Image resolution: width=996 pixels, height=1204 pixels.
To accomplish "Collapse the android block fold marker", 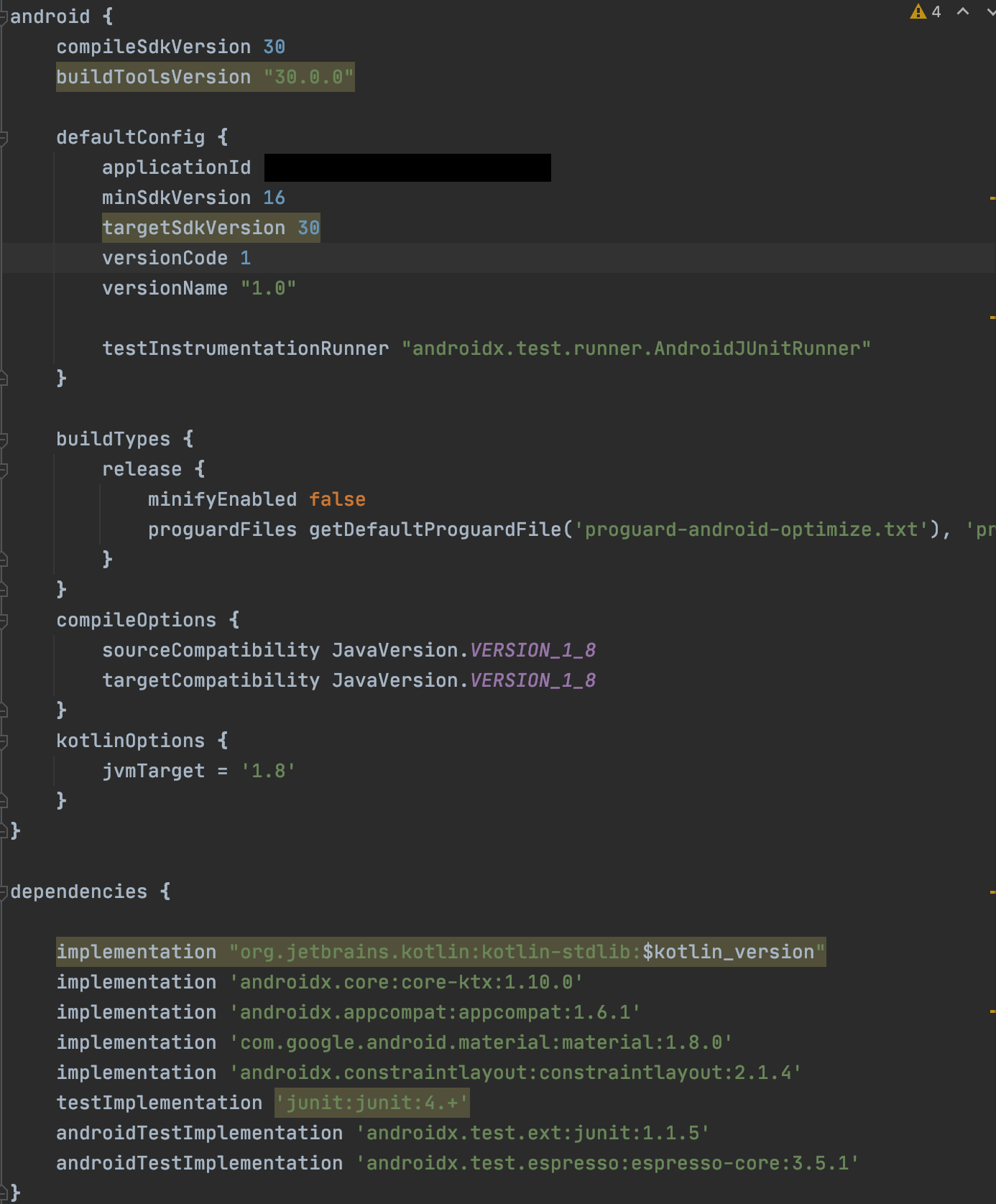I will pos(3,17).
